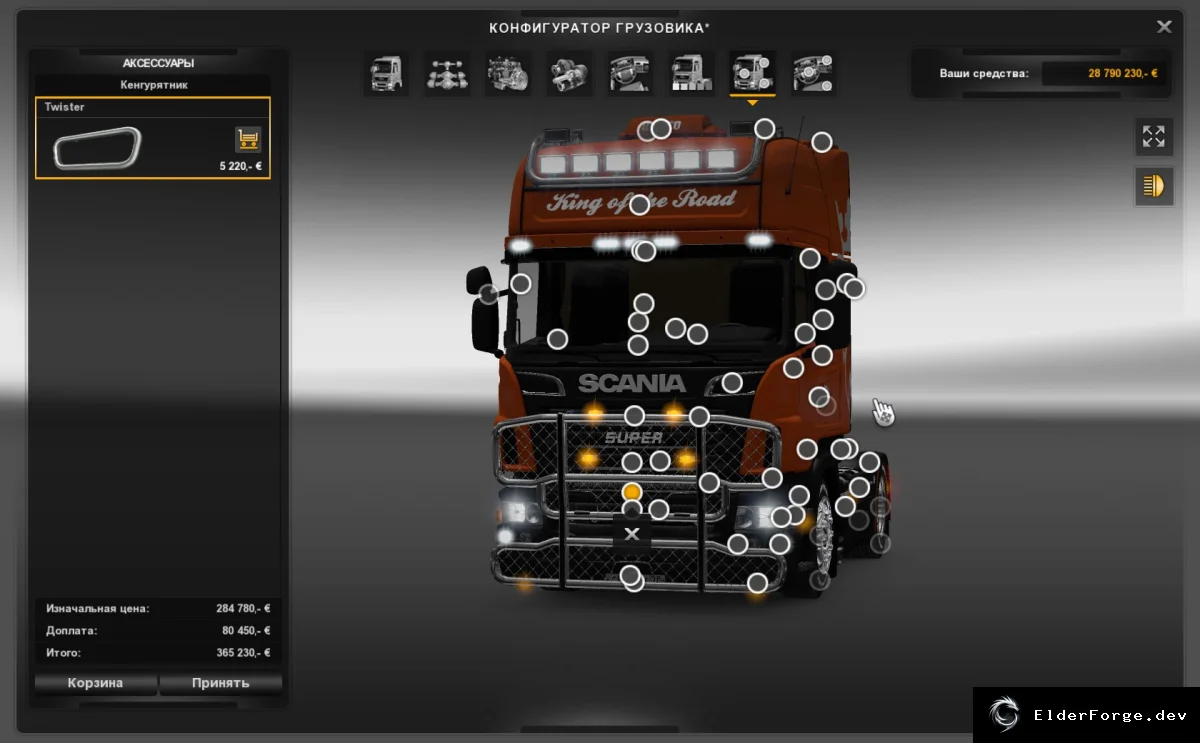Open the Корзина cart button
Screen dimensions: 1200x743
(96, 683)
